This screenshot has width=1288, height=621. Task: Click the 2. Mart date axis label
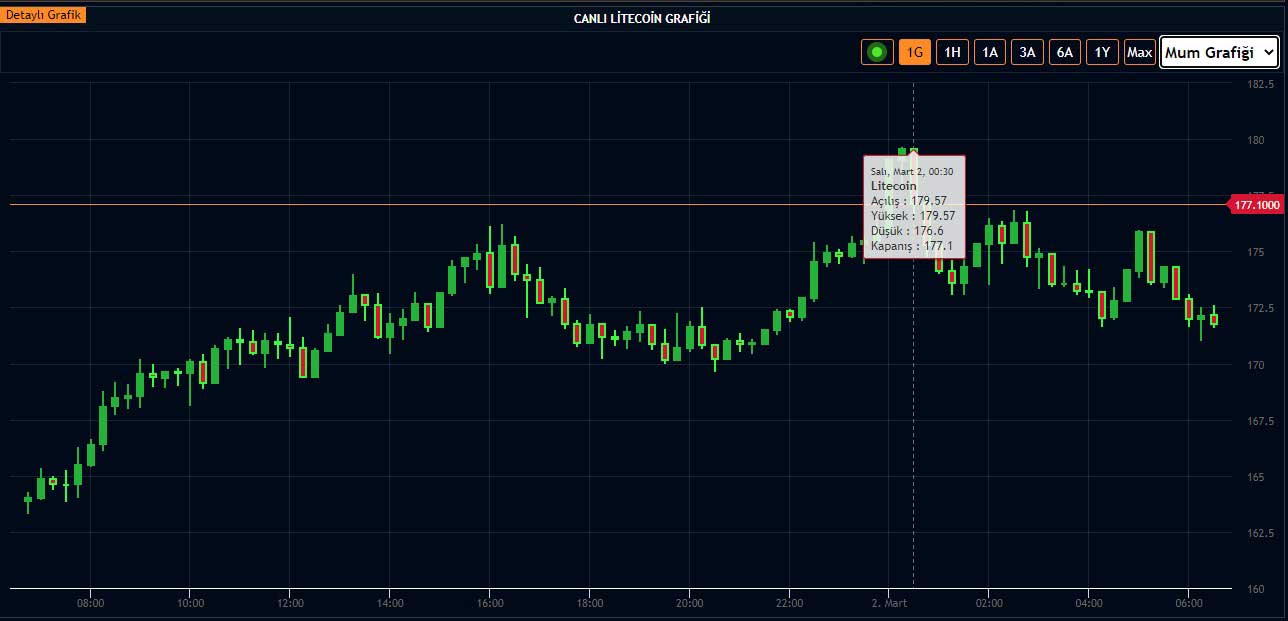click(889, 603)
